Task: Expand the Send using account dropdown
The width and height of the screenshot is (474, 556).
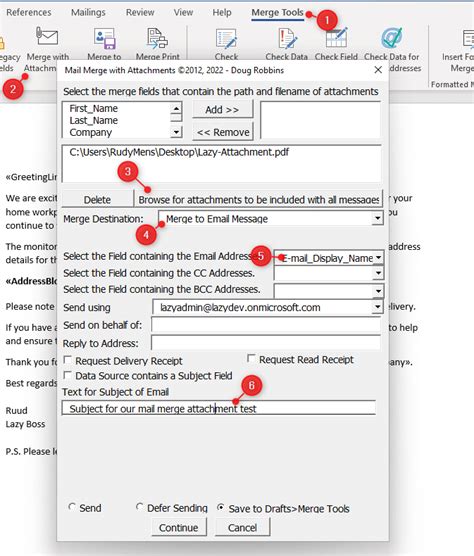Action: tap(378, 307)
